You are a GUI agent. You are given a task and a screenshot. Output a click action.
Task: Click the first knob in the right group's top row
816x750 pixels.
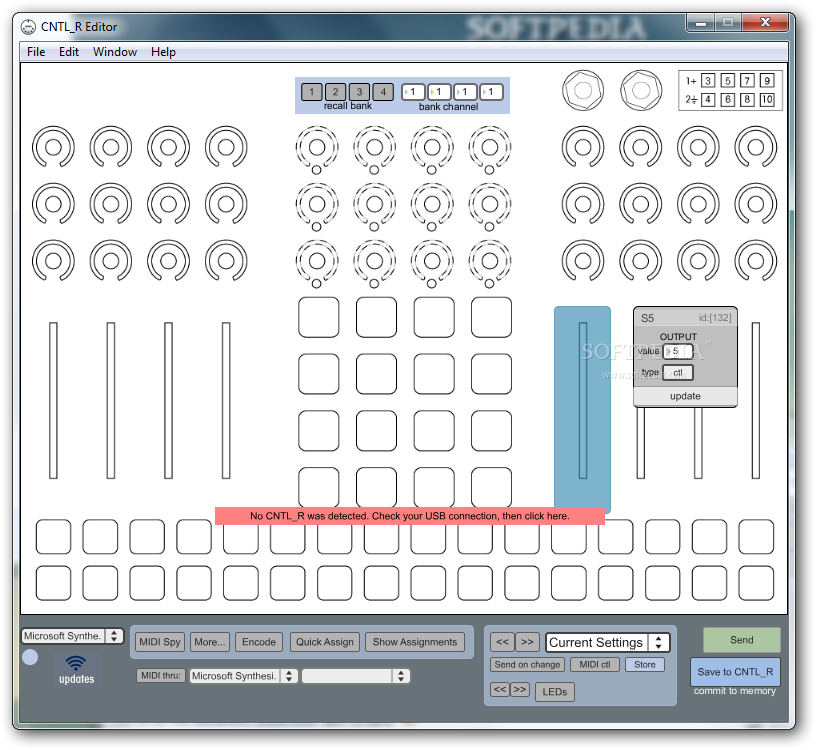[x=583, y=147]
